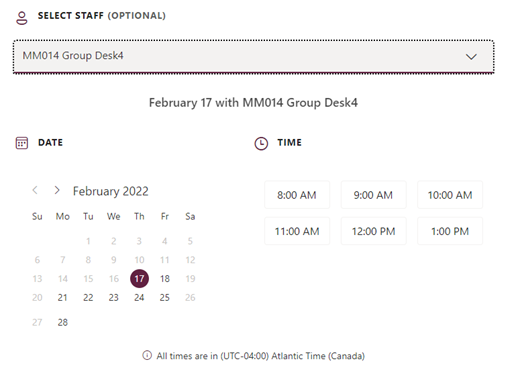Screen dimensions: 528x384
Task: Open the MM014 Group Desk4 combo box
Action: [x=254, y=57]
